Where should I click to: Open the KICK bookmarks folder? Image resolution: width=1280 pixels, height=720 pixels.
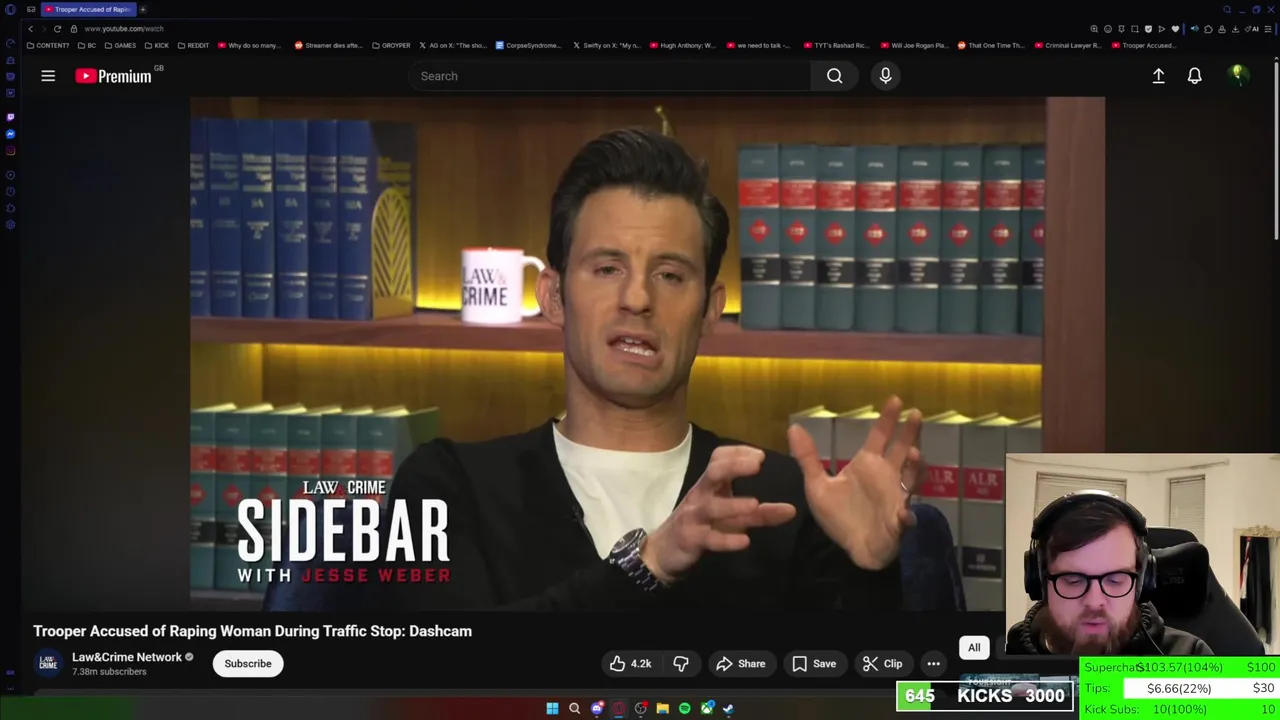157,45
